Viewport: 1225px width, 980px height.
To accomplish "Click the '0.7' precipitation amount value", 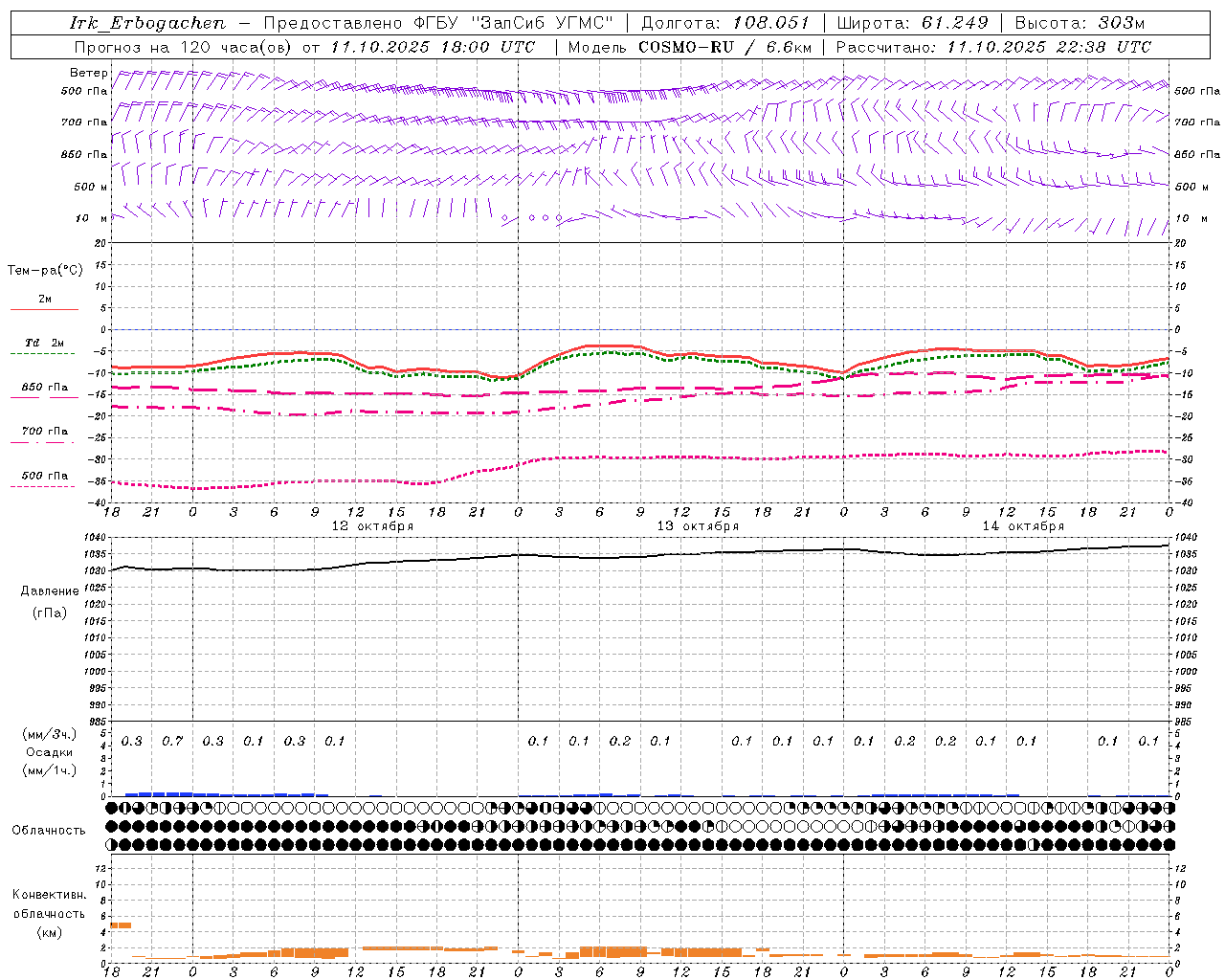I will coord(172,741).
